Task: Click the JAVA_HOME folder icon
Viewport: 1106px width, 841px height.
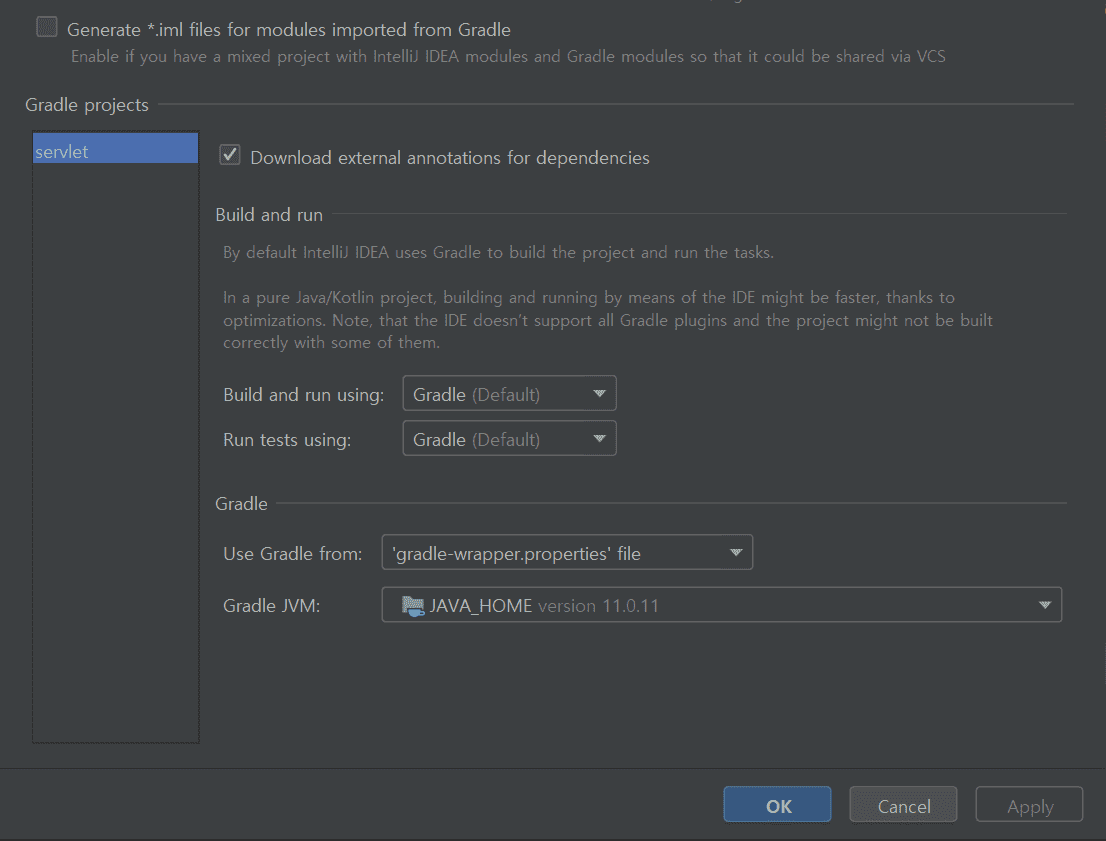Action: (412, 605)
